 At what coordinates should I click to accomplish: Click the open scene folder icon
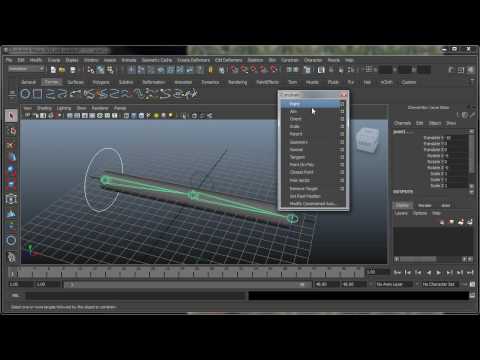62,70
